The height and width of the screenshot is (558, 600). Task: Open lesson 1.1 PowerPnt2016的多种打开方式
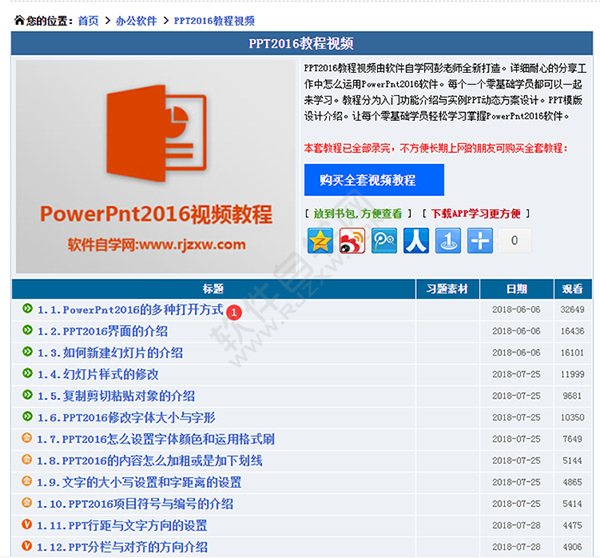tap(130, 309)
